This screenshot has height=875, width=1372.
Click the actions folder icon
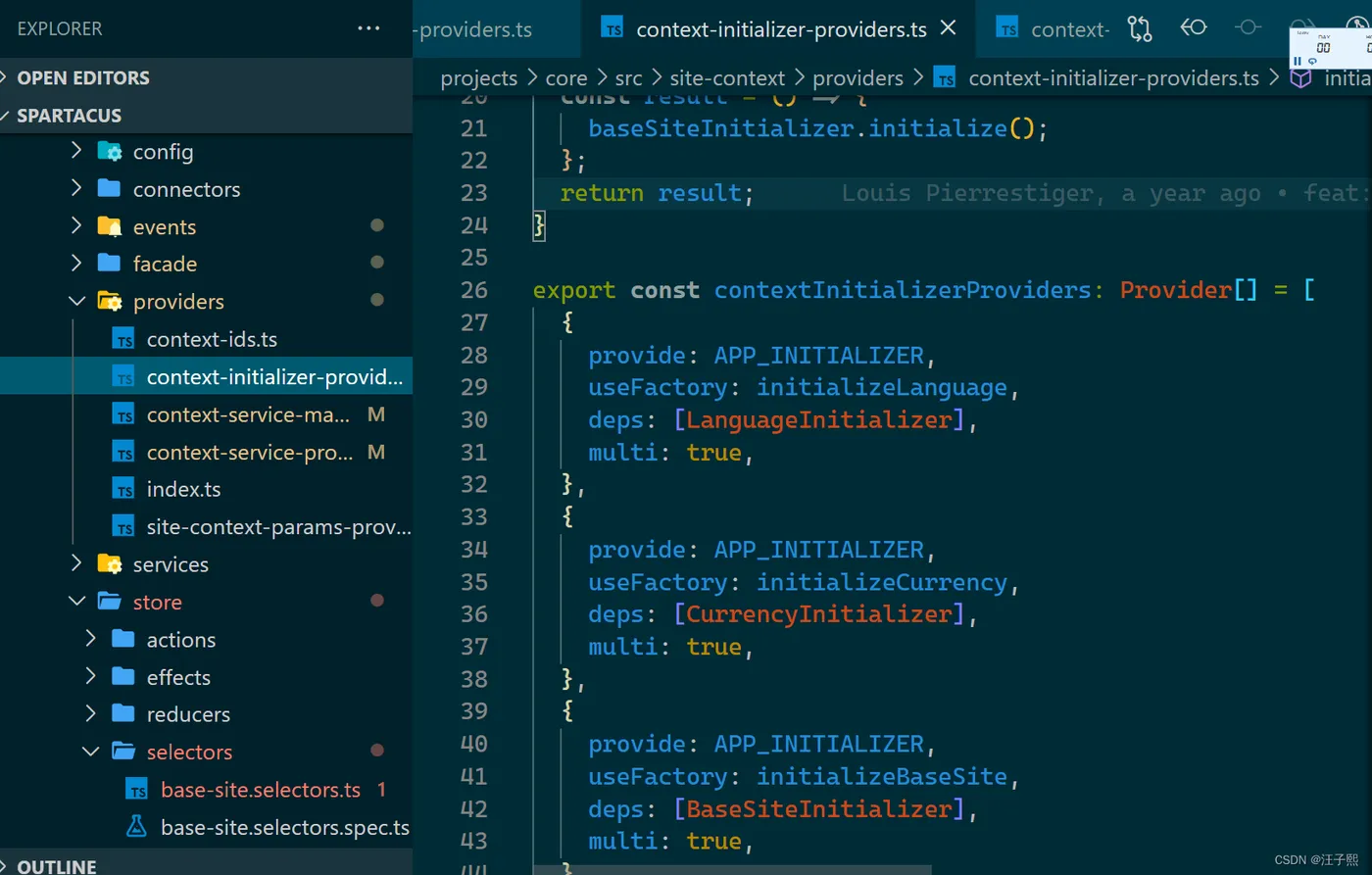coord(123,639)
